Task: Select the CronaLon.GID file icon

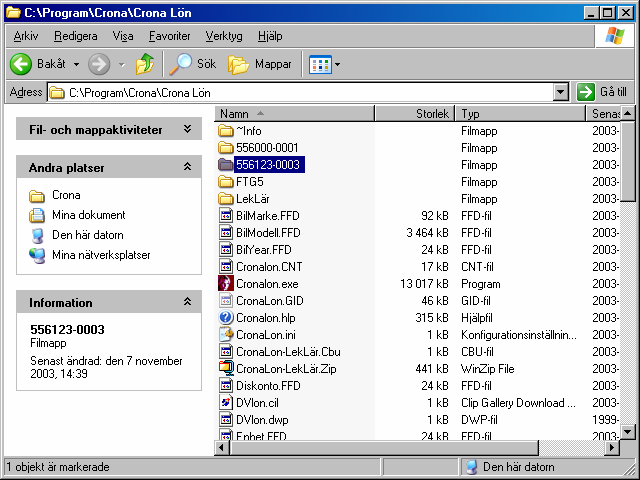Action: (x=226, y=301)
